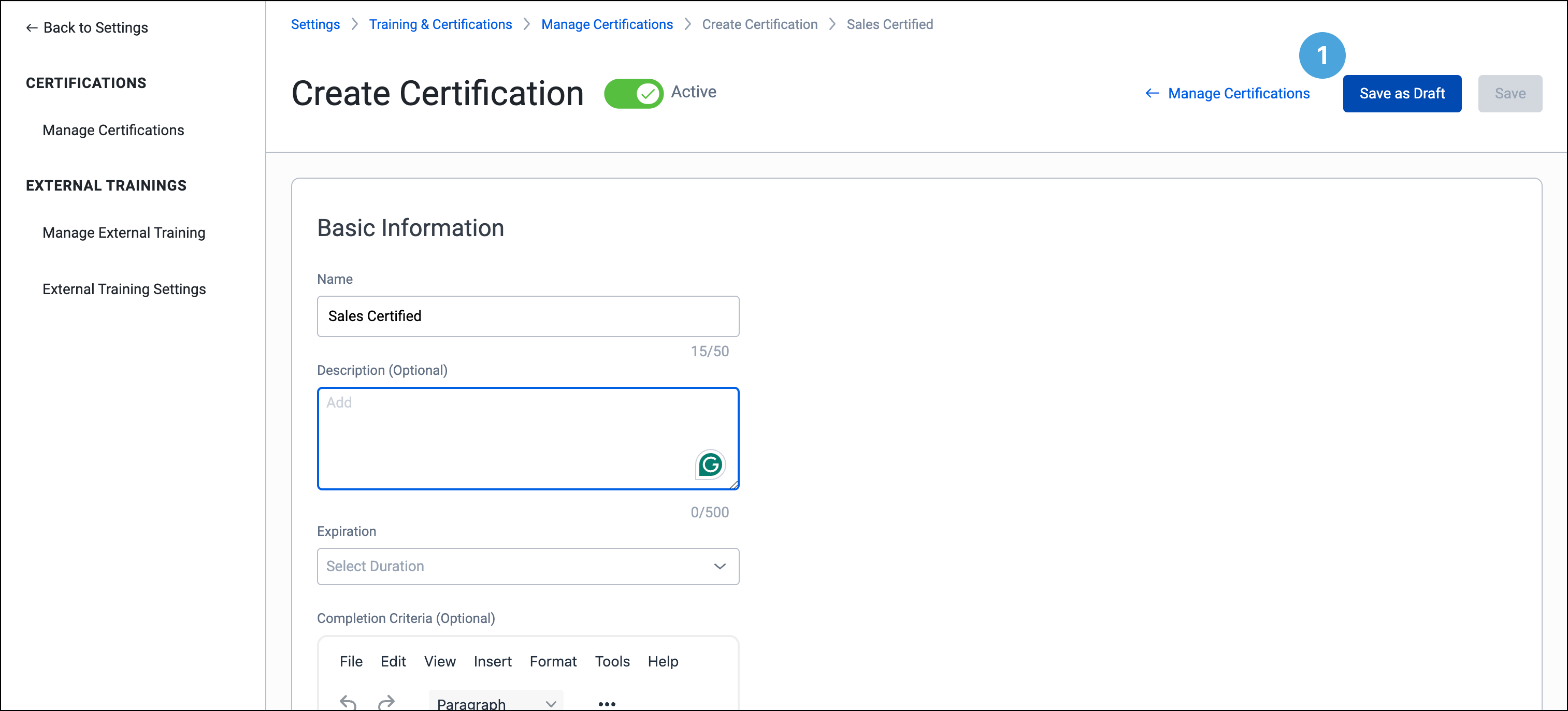
Task: Click the Create Certification breadcrumb text
Action: click(759, 24)
